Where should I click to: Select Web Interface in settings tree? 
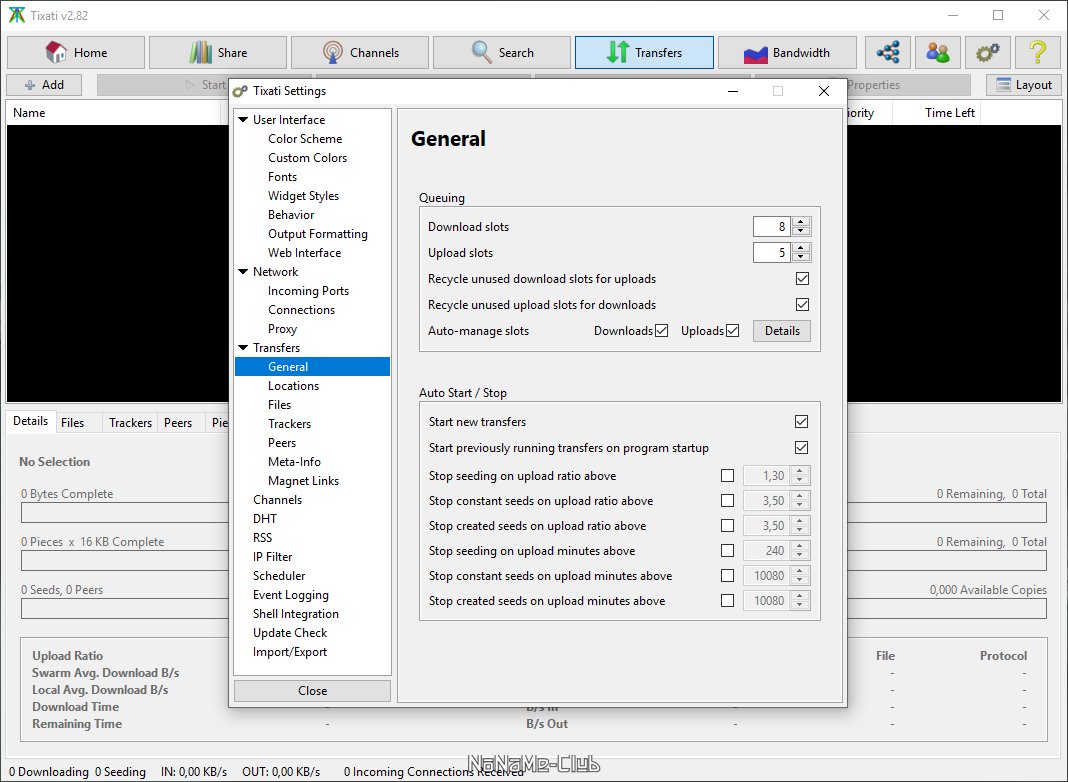click(304, 253)
